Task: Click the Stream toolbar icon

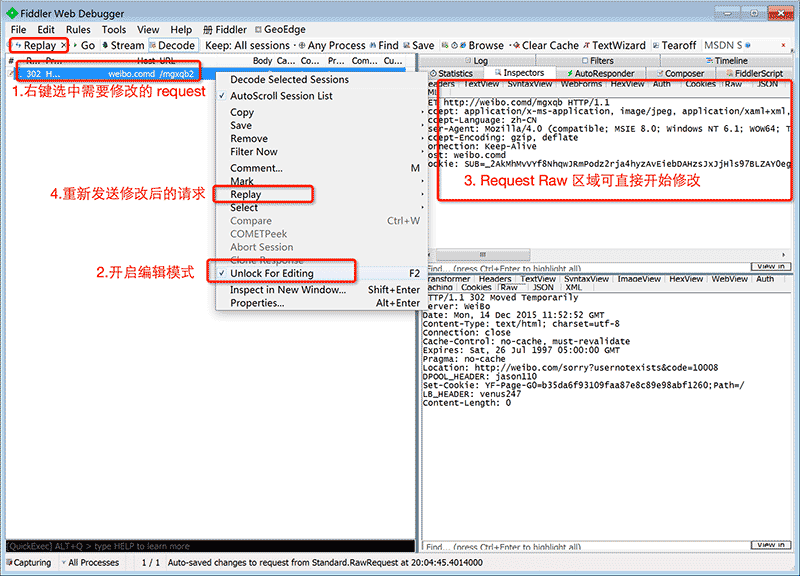Action: (122, 45)
